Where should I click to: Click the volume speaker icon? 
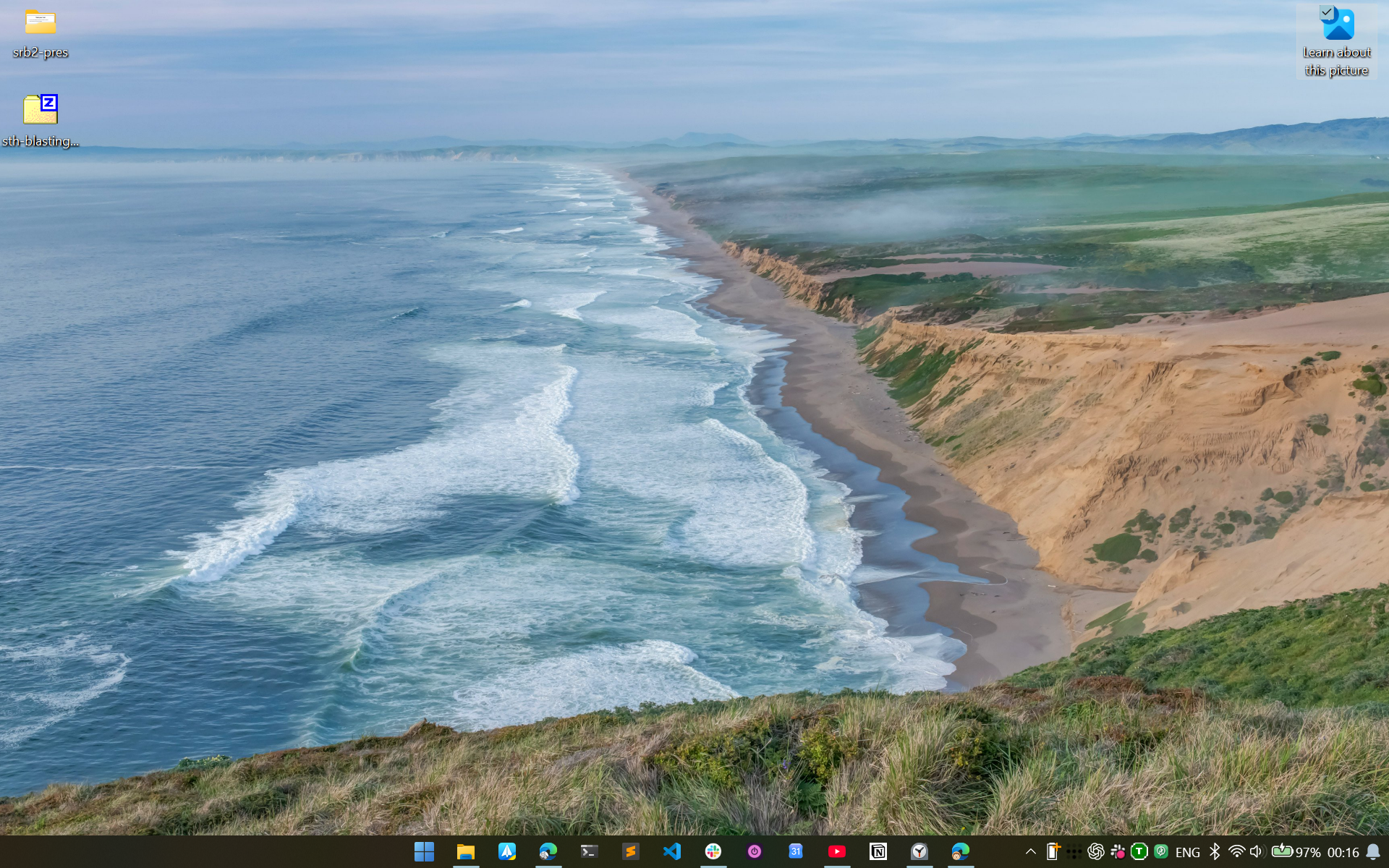coord(1256,851)
